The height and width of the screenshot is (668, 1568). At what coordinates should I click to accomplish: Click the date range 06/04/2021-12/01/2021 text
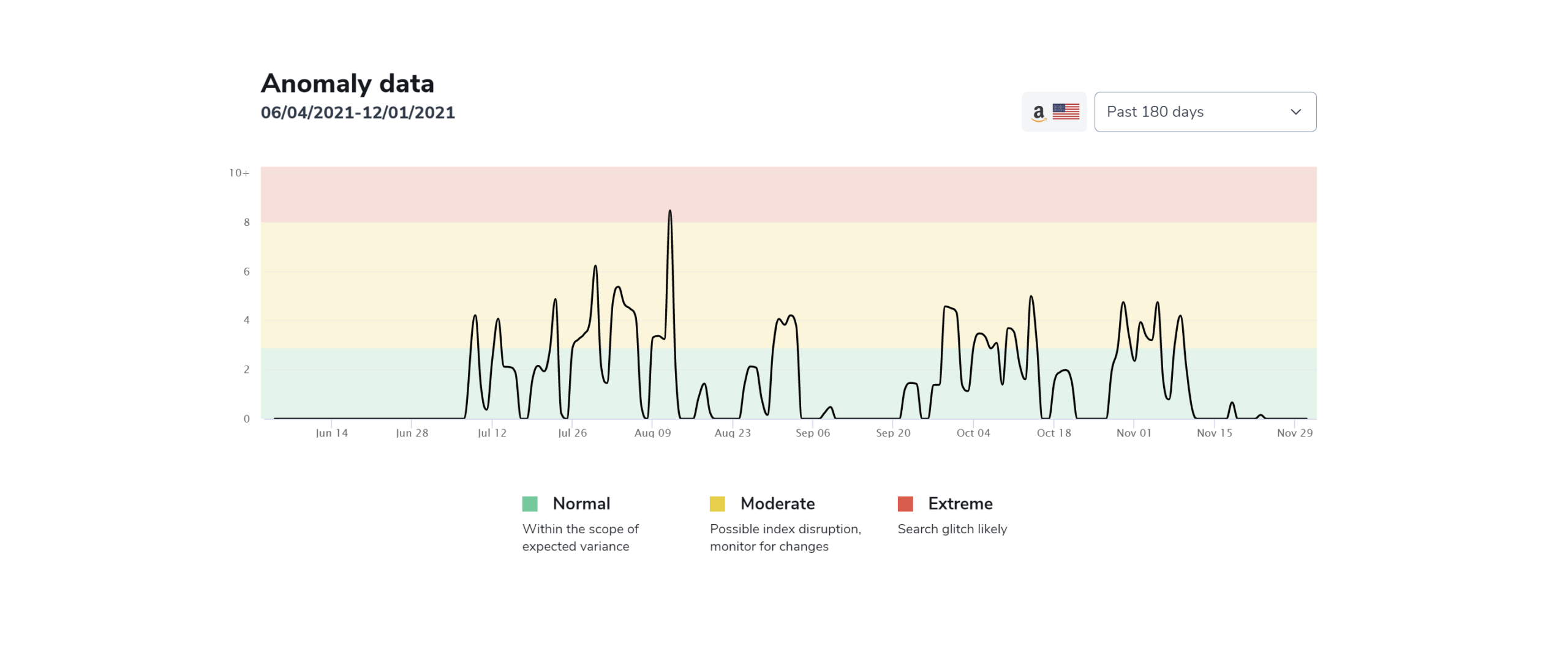[358, 113]
